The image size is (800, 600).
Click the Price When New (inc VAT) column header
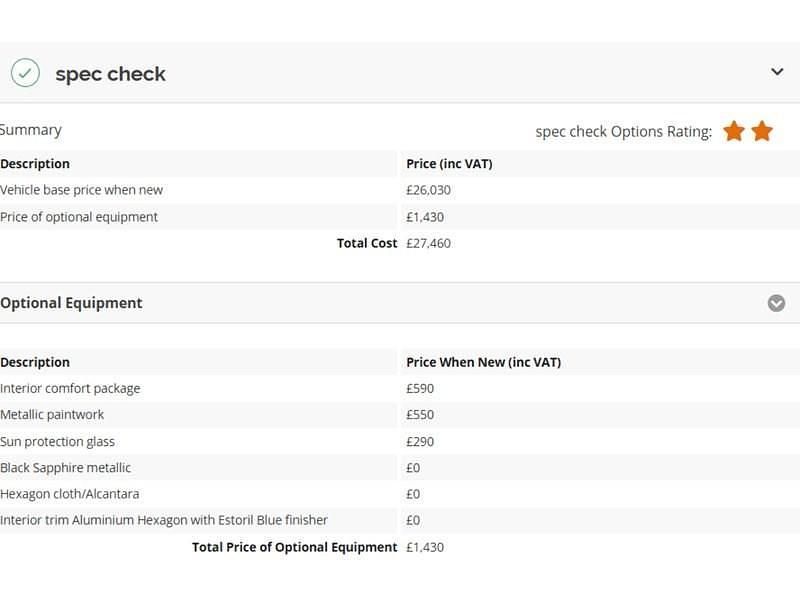click(x=483, y=362)
